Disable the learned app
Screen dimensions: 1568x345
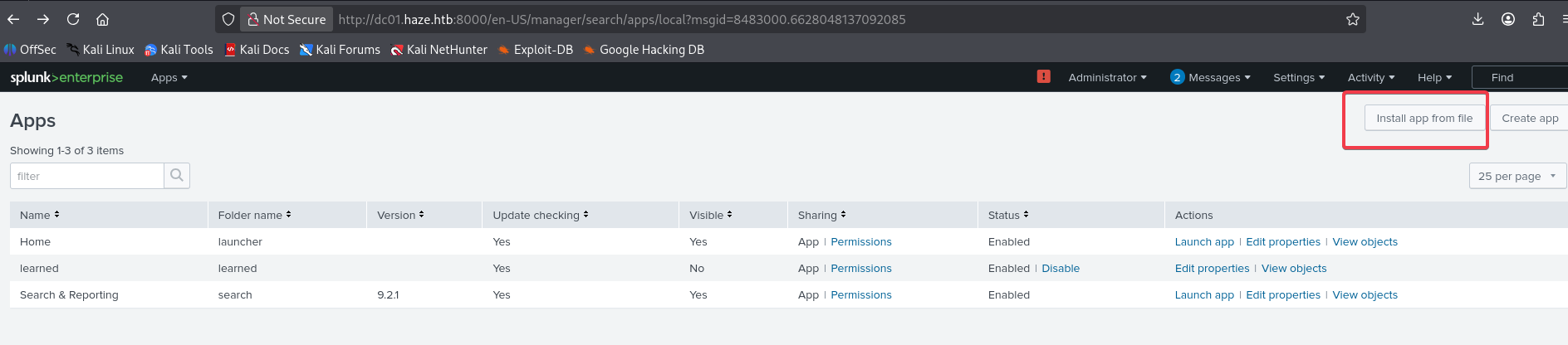(1061, 269)
